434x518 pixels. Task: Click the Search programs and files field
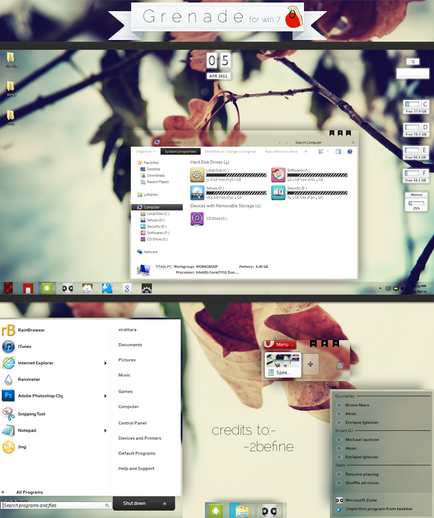pyautogui.click(x=56, y=505)
